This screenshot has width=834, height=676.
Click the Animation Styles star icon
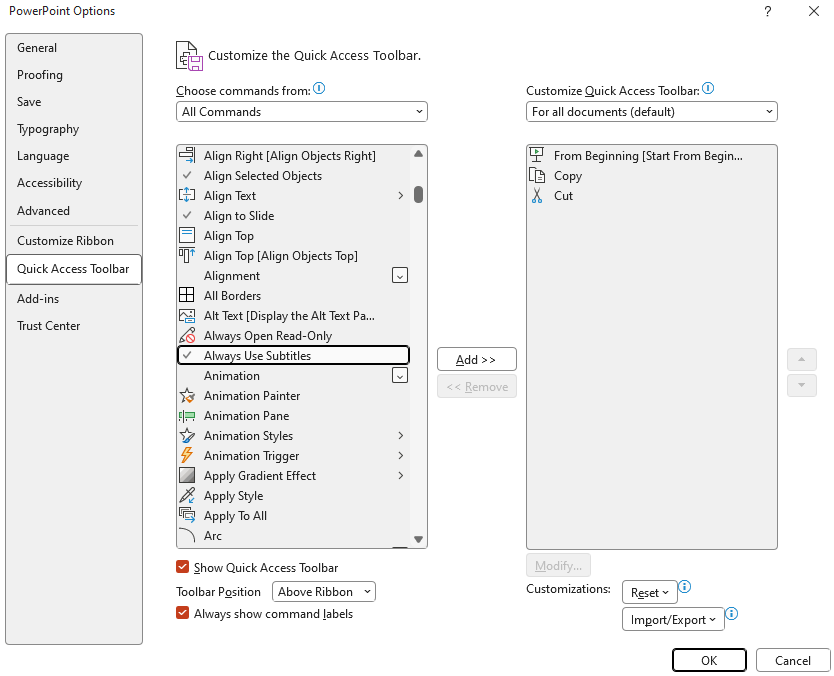(x=187, y=436)
